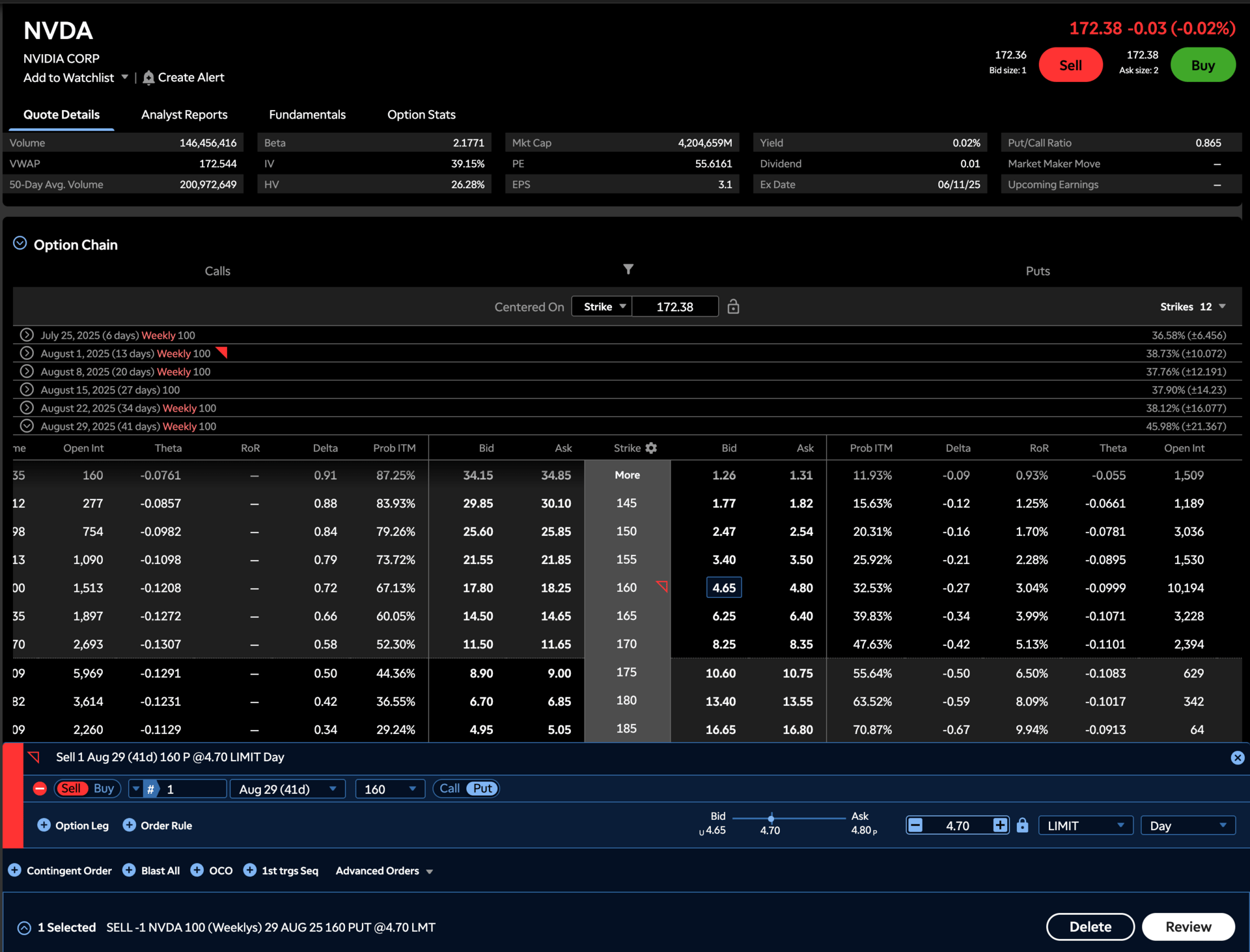
Task: Open the quantity type dropdown arrow
Action: [x=135, y=789]
